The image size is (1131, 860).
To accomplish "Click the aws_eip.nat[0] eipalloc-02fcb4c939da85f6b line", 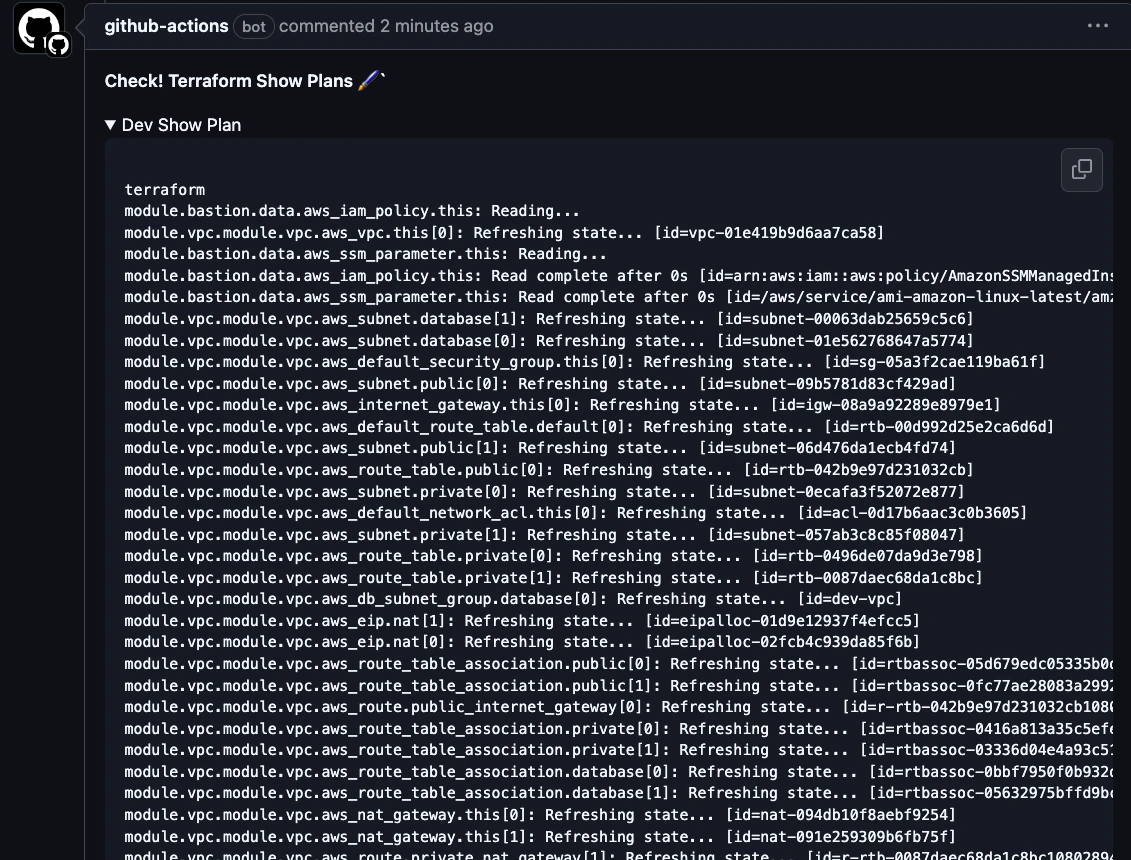I will coord(522,642).
